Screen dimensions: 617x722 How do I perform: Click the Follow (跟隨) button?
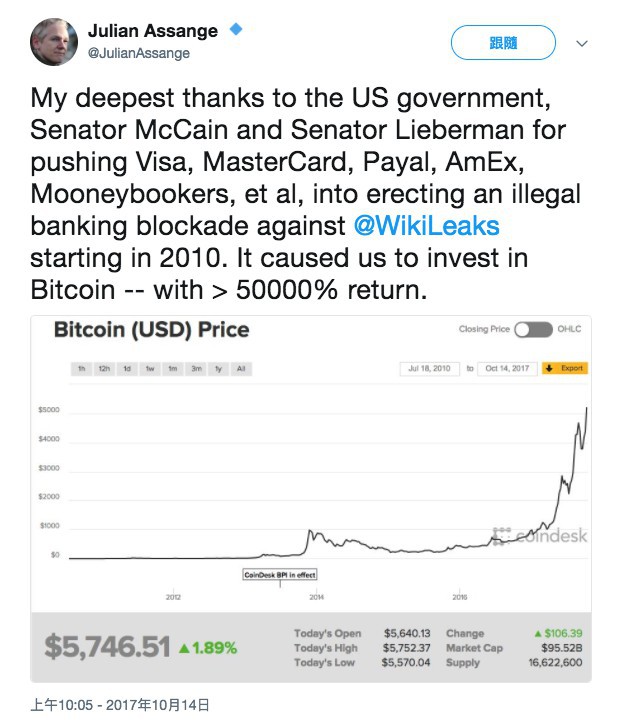tap(503, 43)
